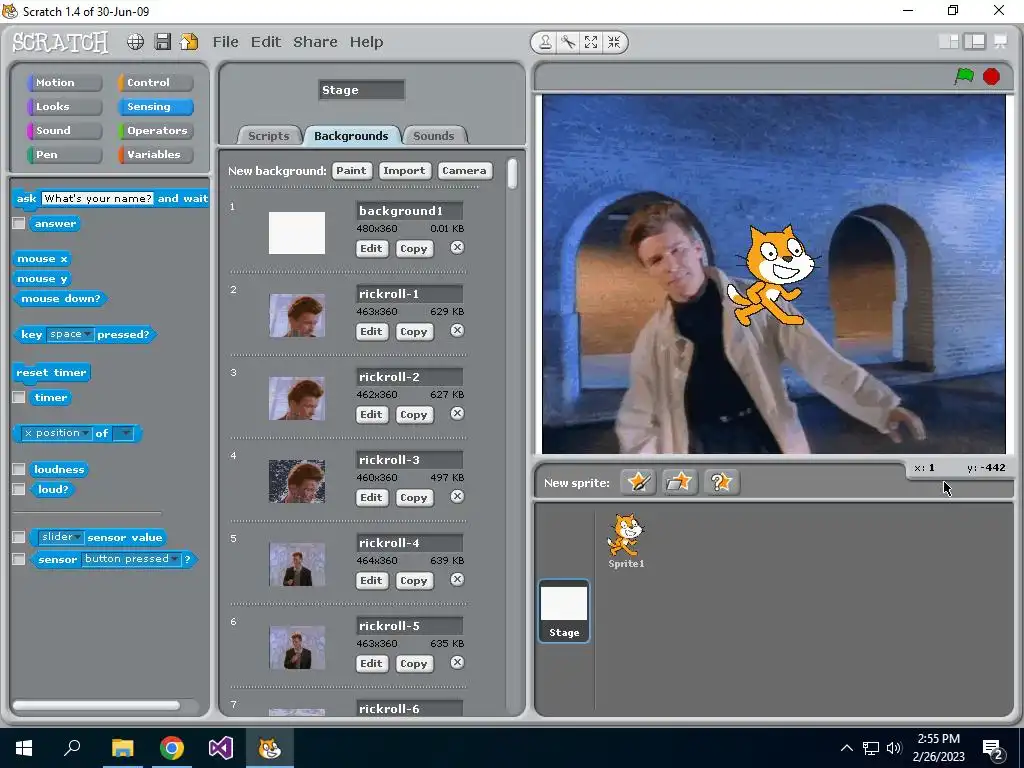Select the shrink sprite tool
The height and width of the screenshot is (768, 1024).
[x=614, y=42]
